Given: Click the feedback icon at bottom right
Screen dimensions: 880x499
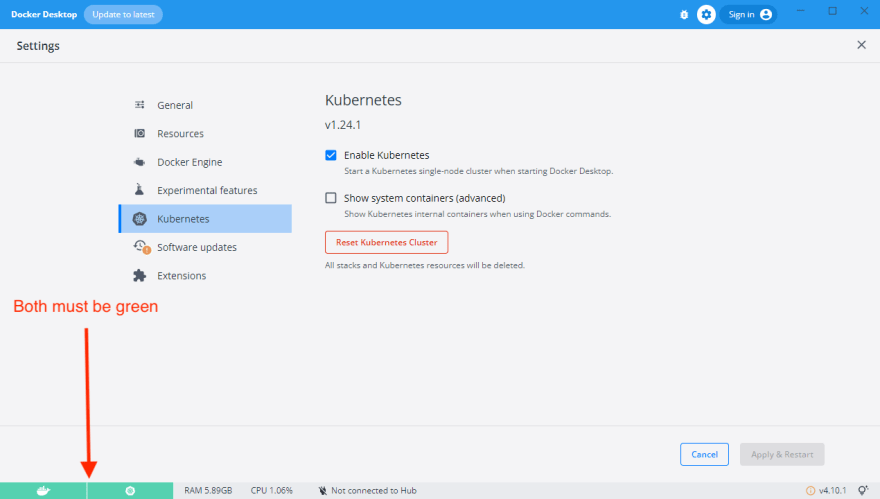Looking at the screenshot, I should [x=863, y=491].
